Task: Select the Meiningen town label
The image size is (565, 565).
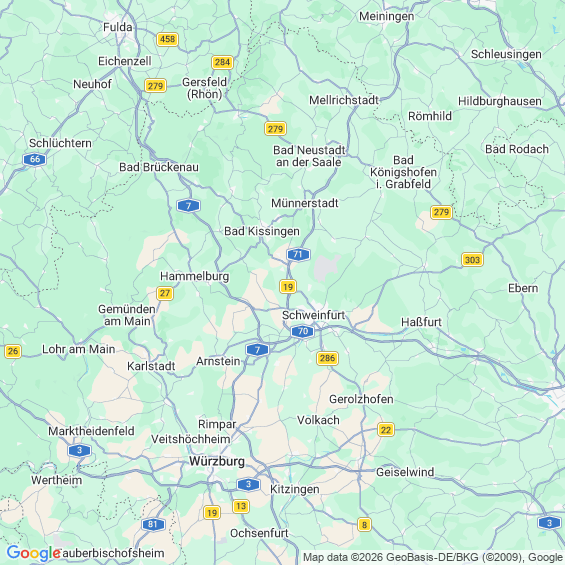Action: click(x=387, y=16)
